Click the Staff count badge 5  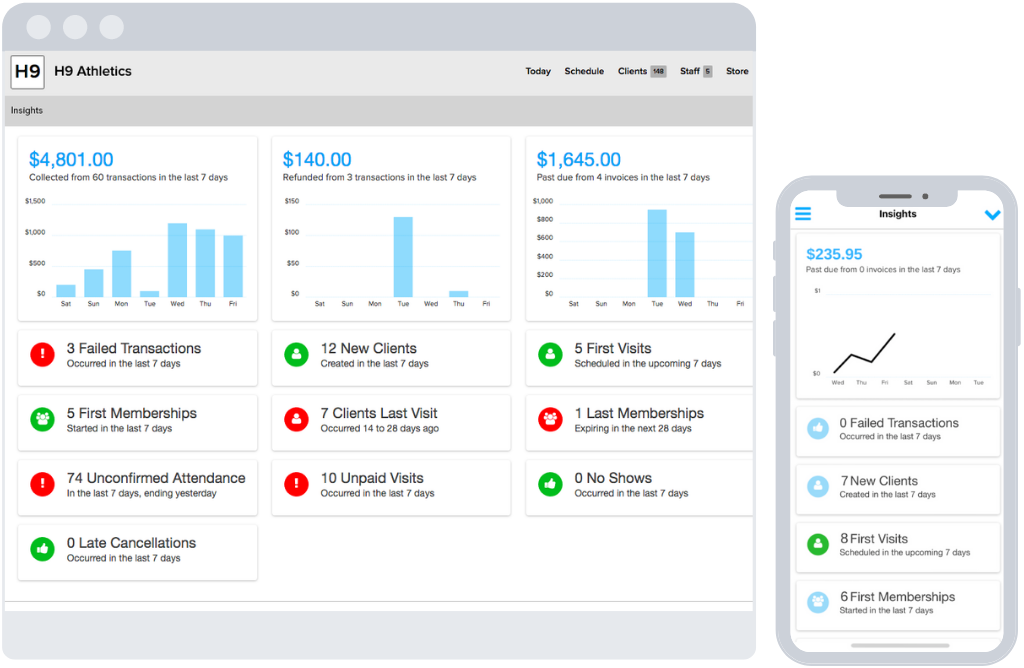click(707, 71)
